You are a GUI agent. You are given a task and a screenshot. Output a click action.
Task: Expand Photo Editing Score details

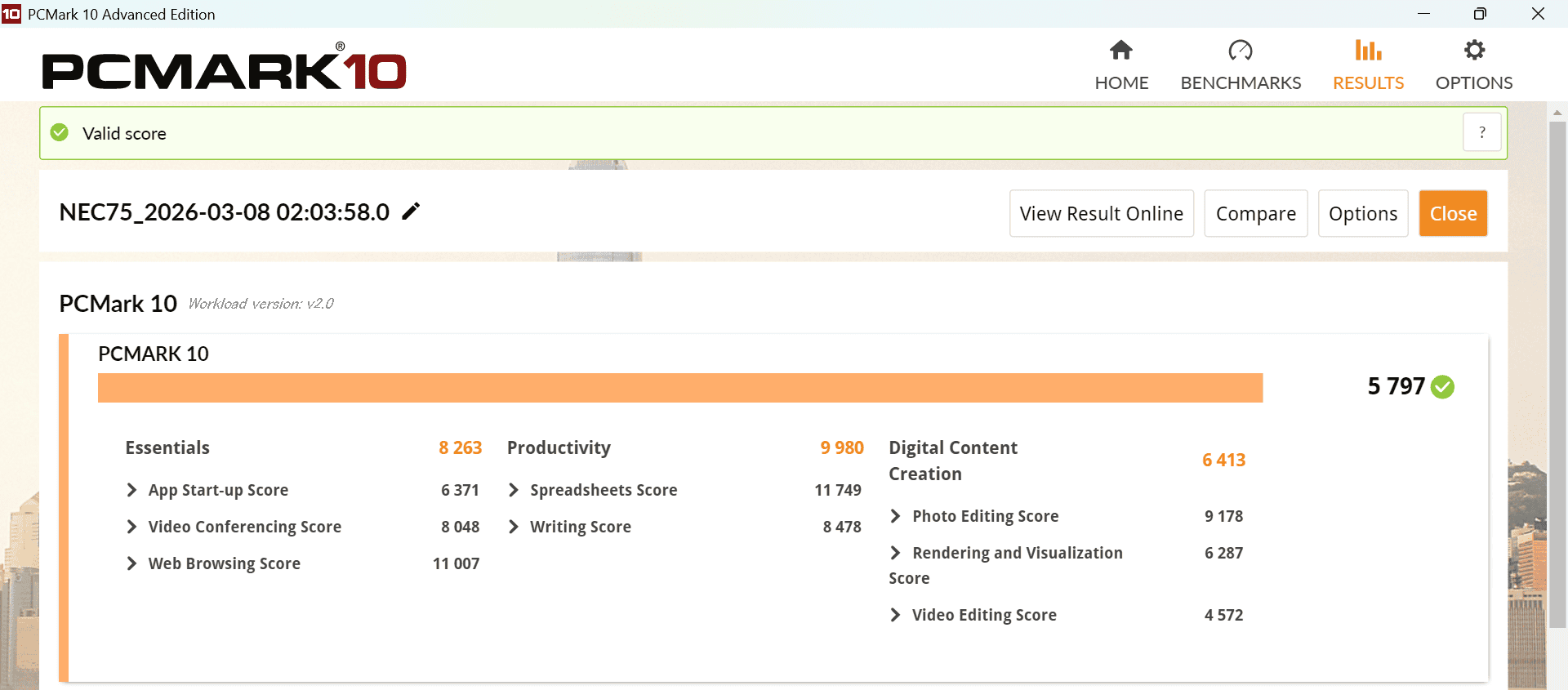[895, 516]
